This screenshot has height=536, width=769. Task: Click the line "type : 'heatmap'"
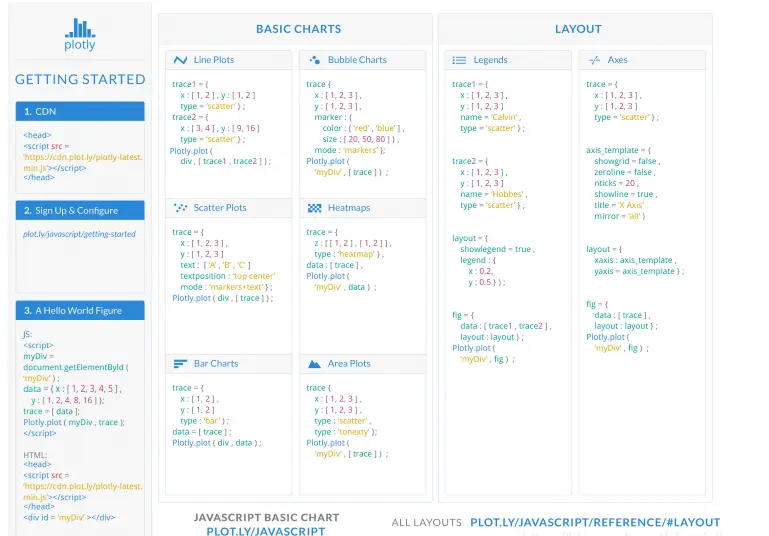[349, 254]
